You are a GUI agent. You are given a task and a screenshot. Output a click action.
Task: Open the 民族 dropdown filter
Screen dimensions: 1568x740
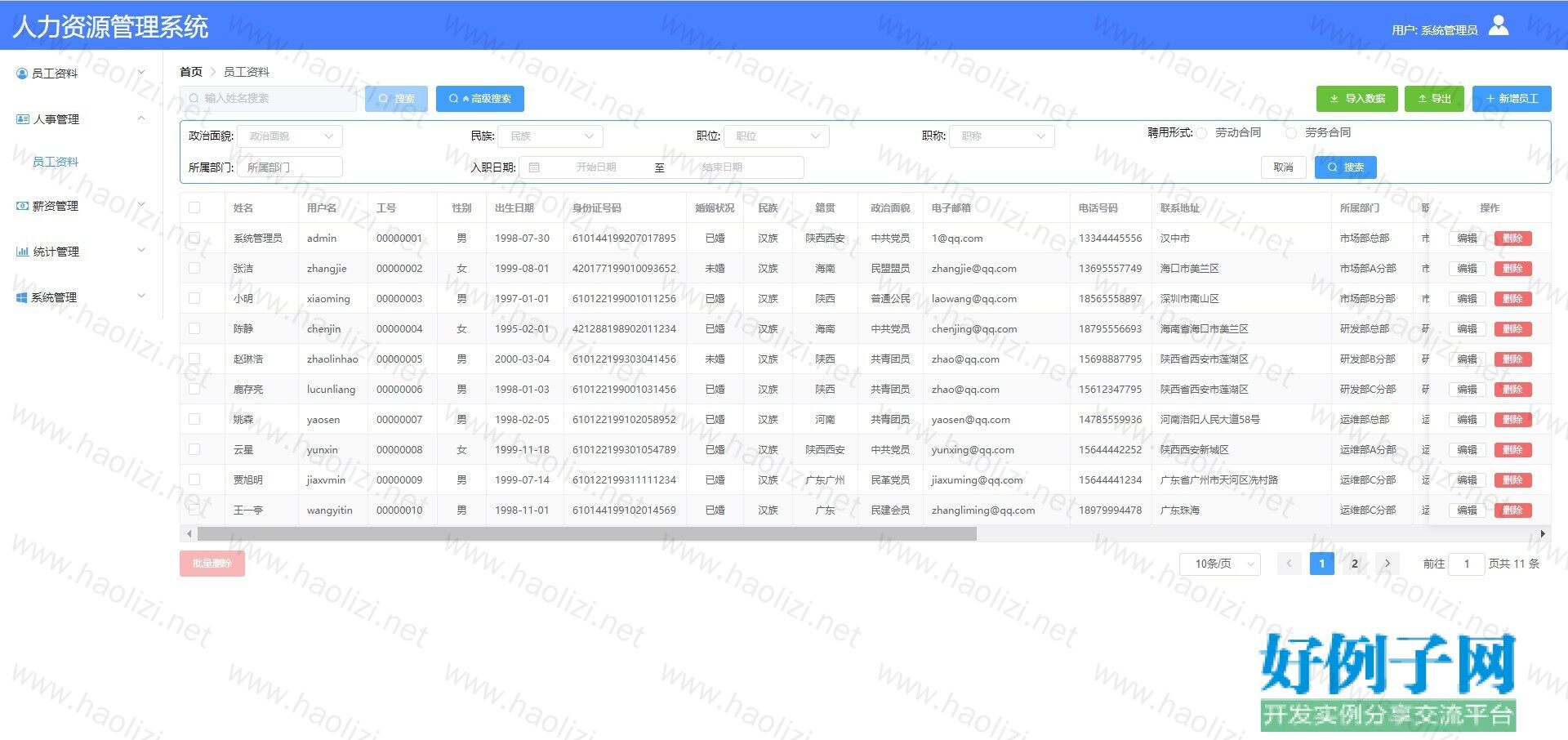pos(551,136)
